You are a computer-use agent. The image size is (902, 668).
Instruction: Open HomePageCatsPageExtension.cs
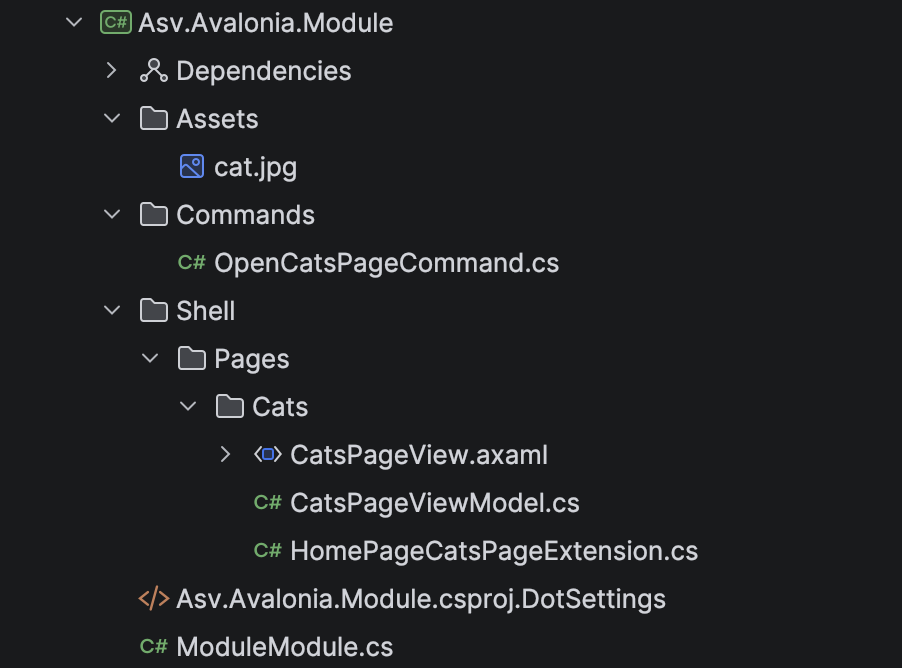[494, 550]
